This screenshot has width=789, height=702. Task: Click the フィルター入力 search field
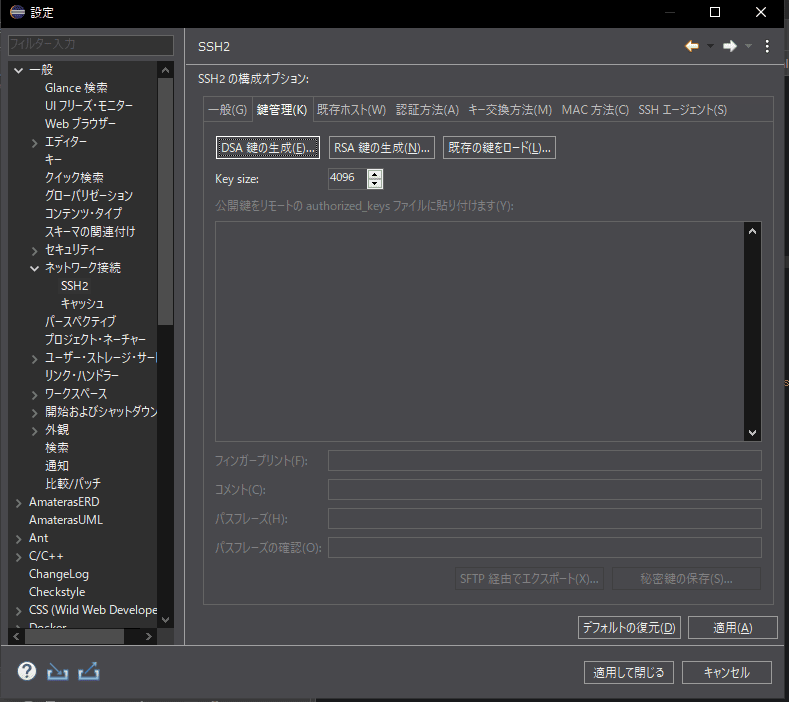coord(90,45)
